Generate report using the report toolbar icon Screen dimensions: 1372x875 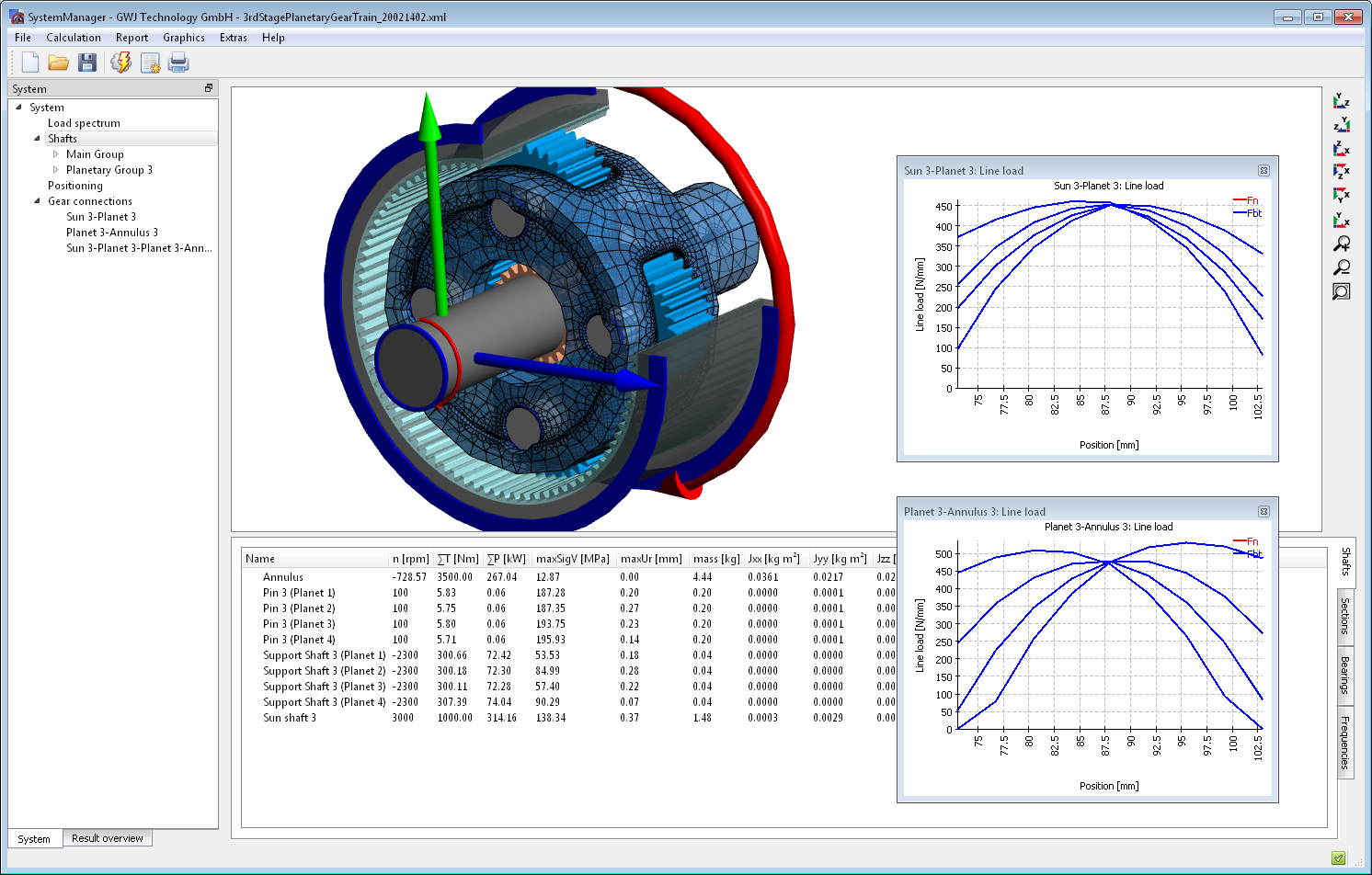click(150, 62)
